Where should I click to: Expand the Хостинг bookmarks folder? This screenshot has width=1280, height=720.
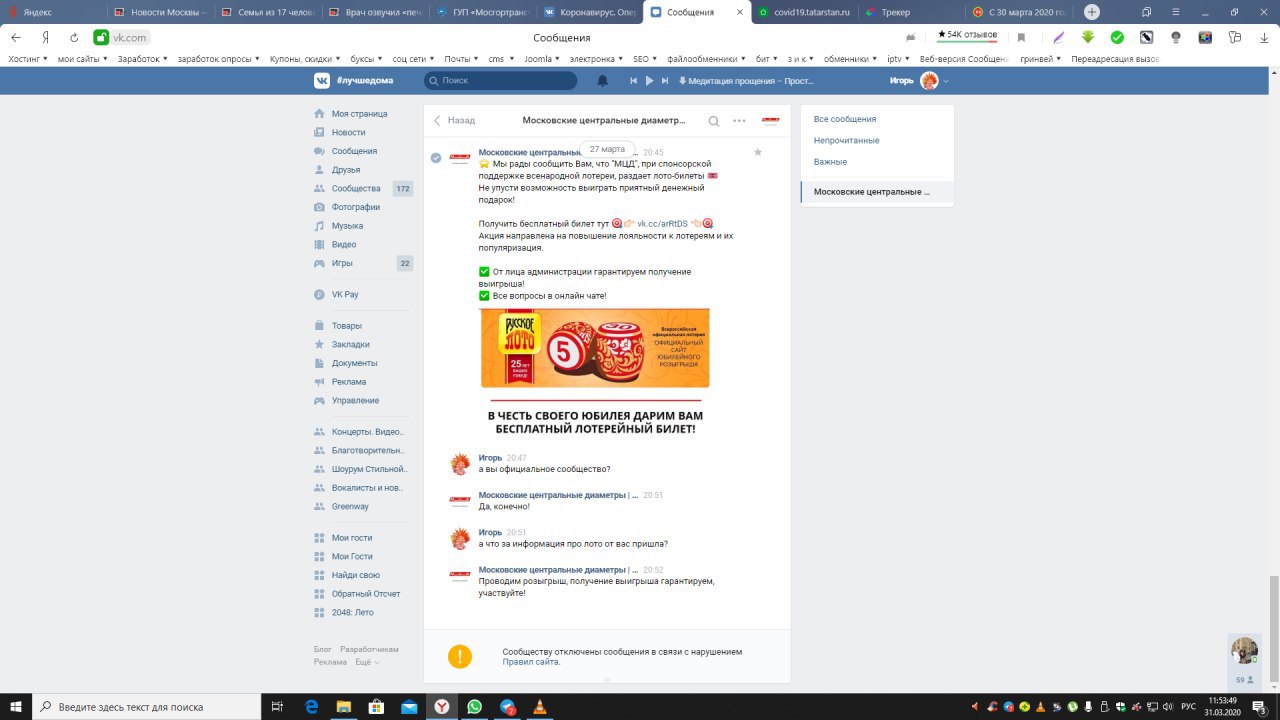(x=28, y=59)
